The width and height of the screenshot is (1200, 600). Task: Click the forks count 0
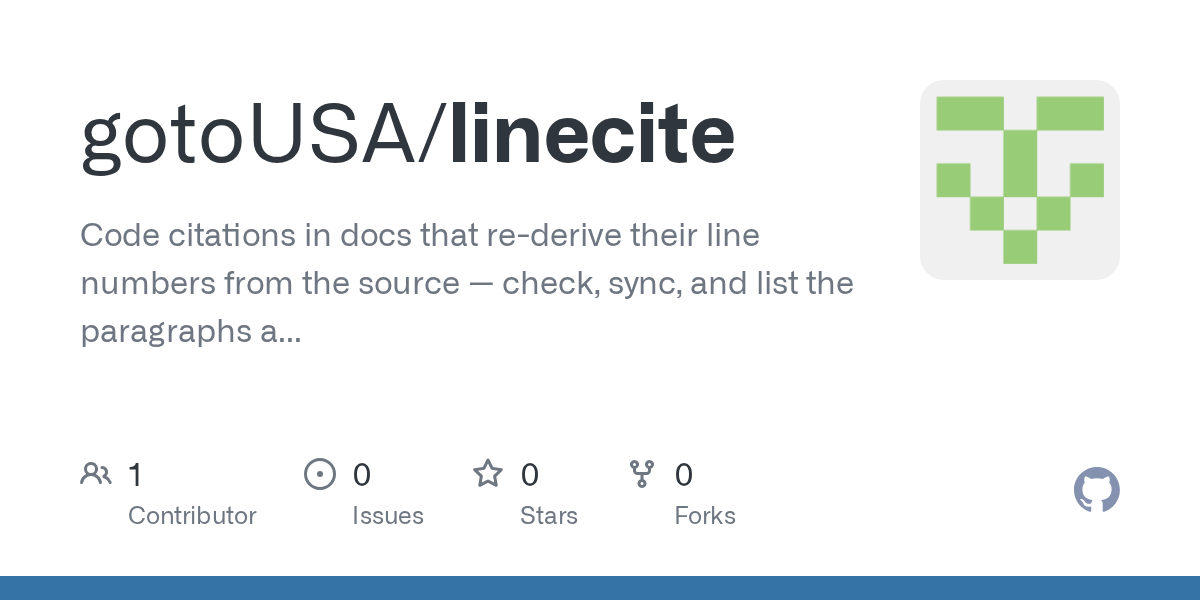point(684,474)
